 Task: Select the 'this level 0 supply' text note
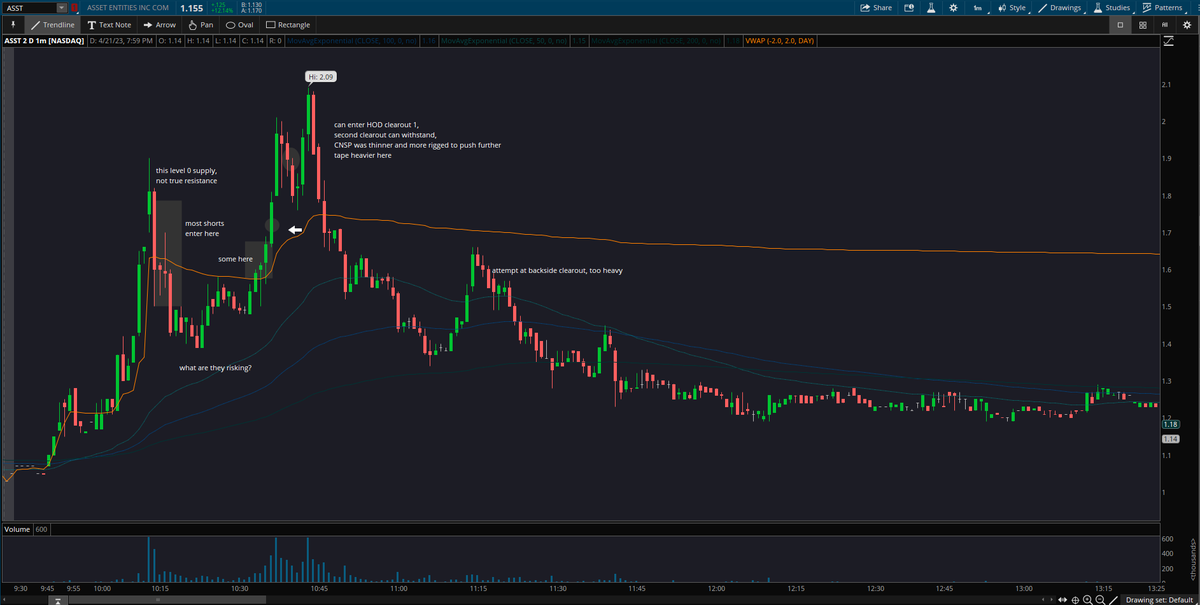coord(187,176)
